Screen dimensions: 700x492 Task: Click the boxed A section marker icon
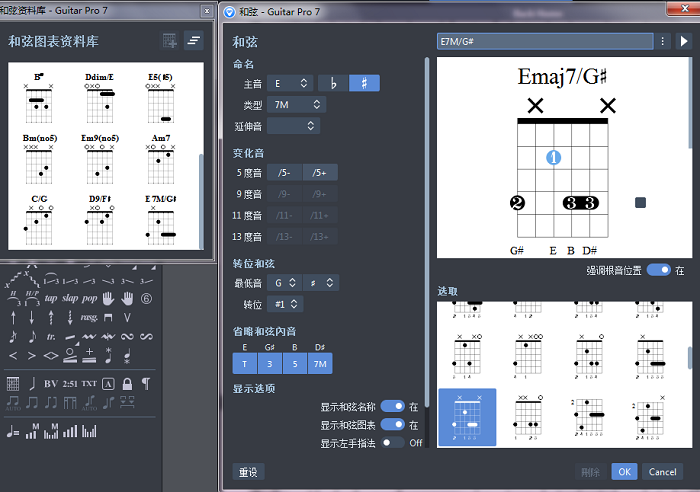coord(108,384)
